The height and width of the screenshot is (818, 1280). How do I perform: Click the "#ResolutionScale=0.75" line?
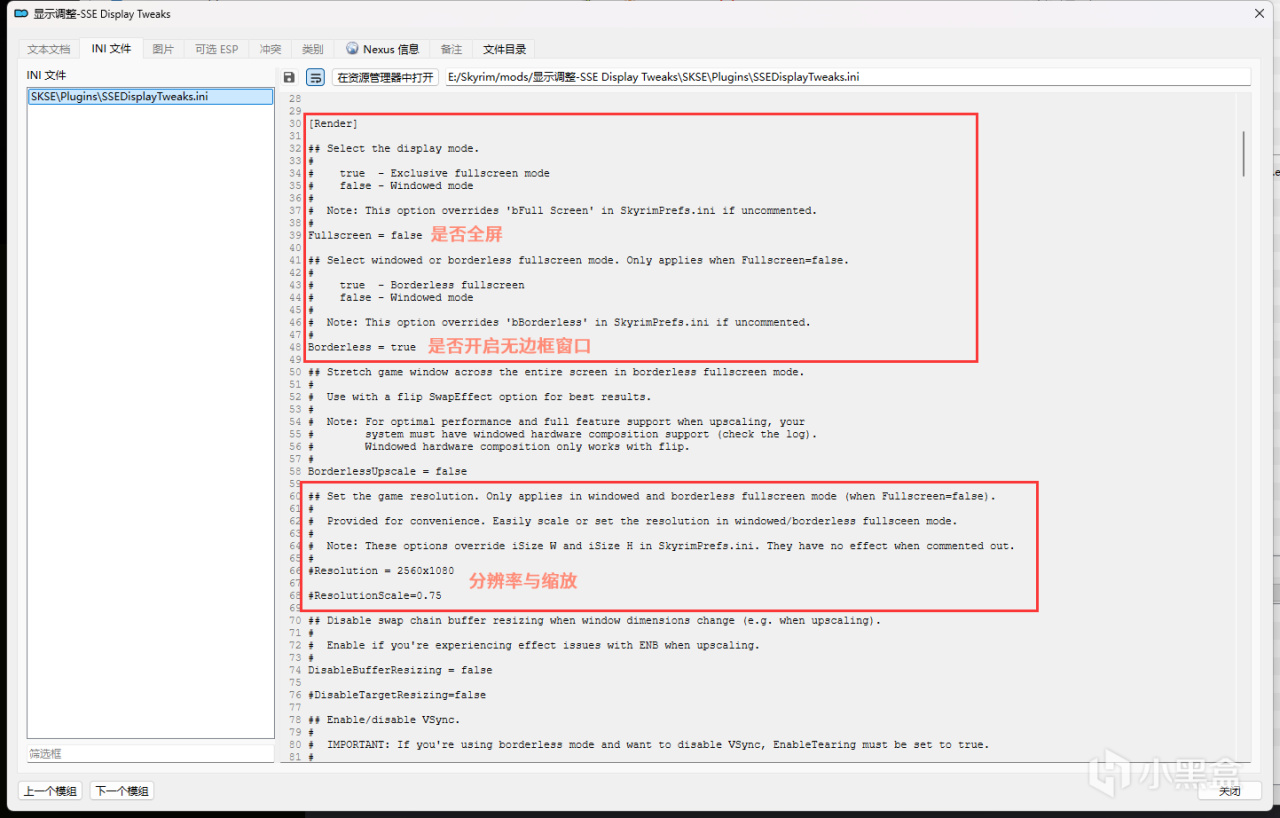(x=374, y=595)
